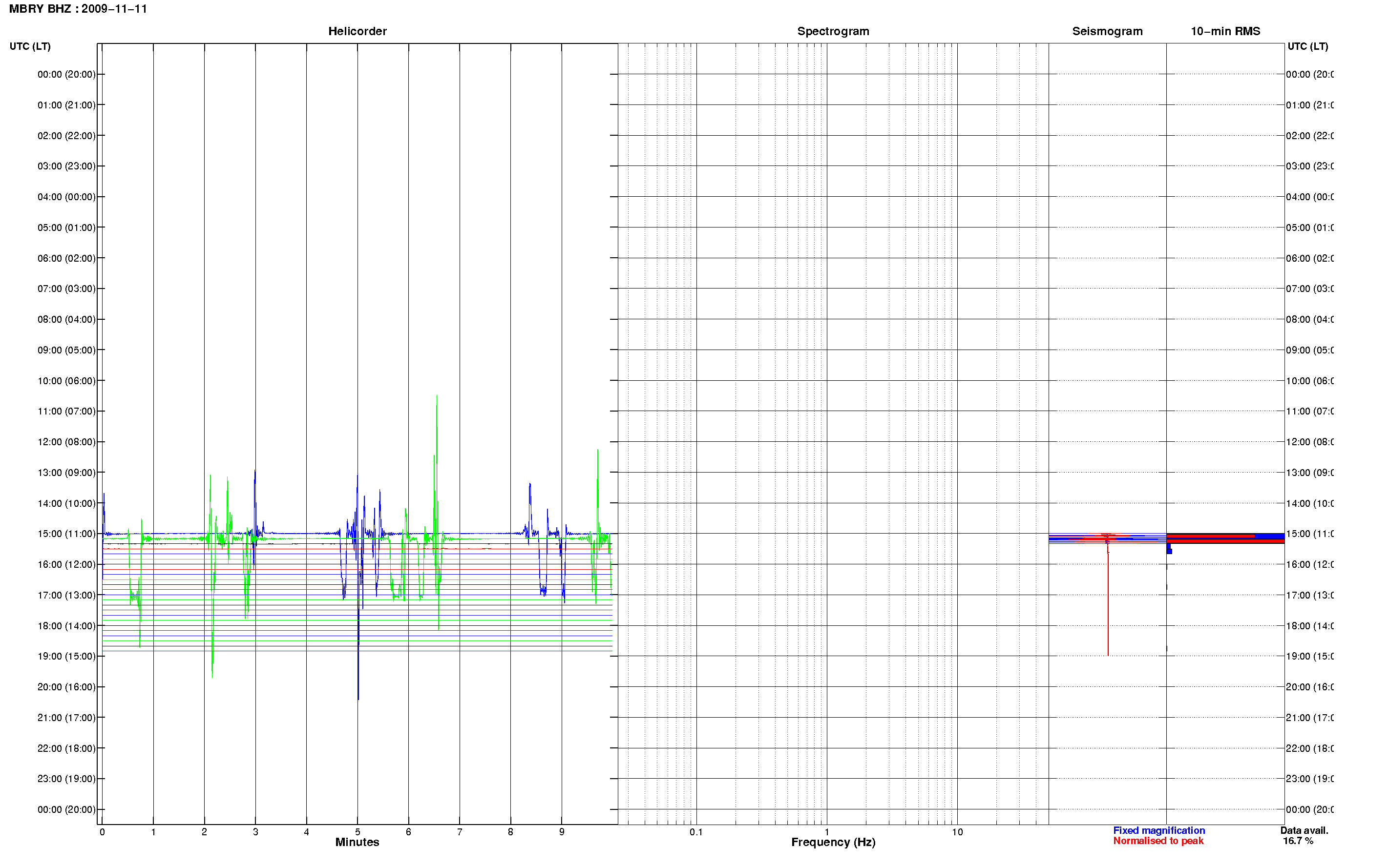Select the left 18:00 (14:00) time label

(x=66, y=626)
